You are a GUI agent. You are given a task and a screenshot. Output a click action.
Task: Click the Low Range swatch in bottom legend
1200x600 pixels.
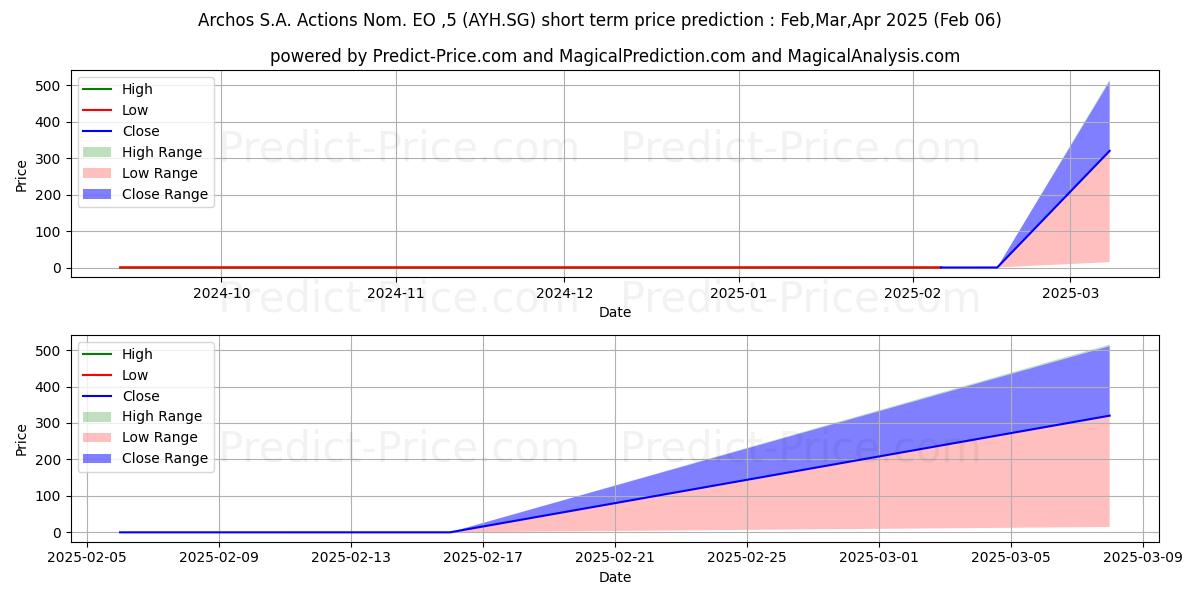click(99, 438)
